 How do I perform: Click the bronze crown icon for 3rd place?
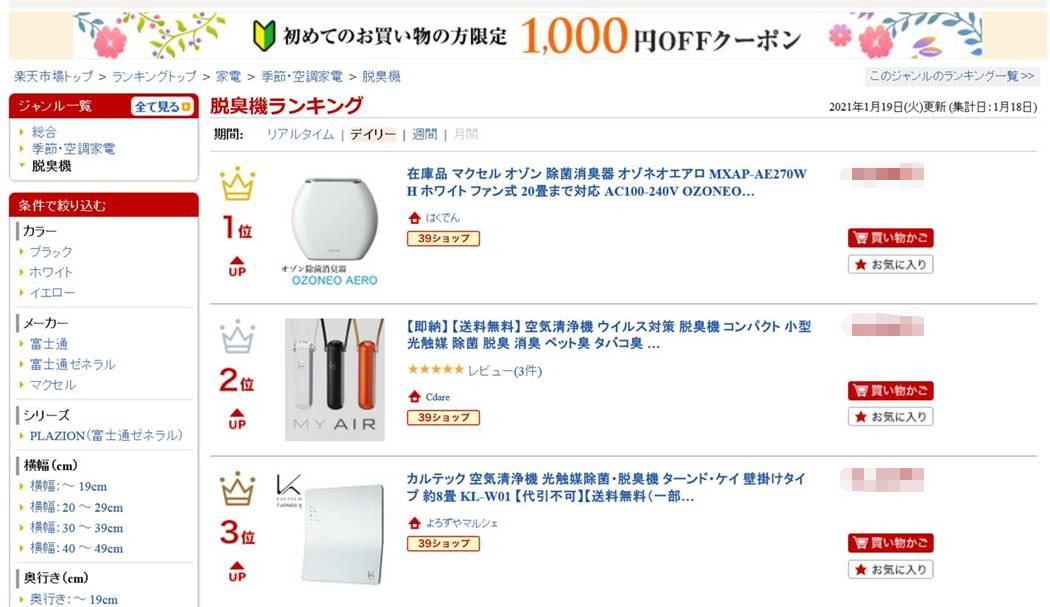(x=237, y=489)
